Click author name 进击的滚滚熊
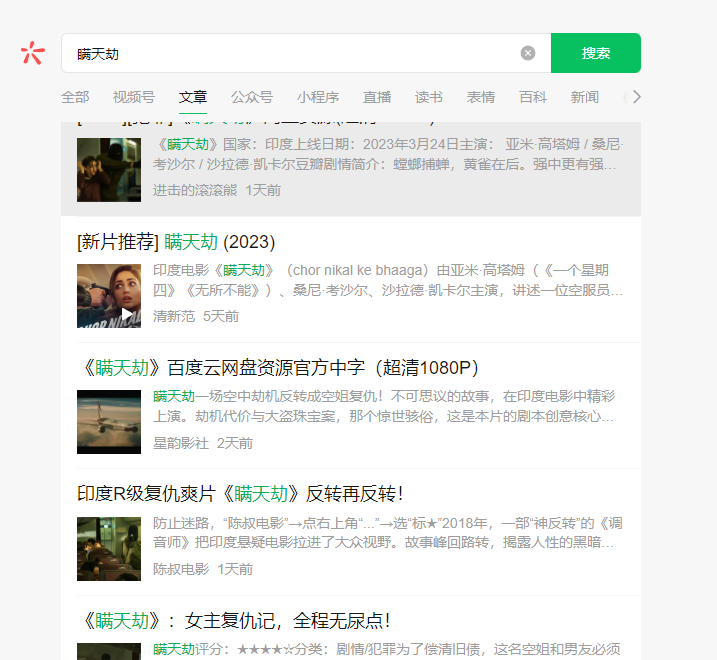The image size is (717, 660). click(195, 190)
